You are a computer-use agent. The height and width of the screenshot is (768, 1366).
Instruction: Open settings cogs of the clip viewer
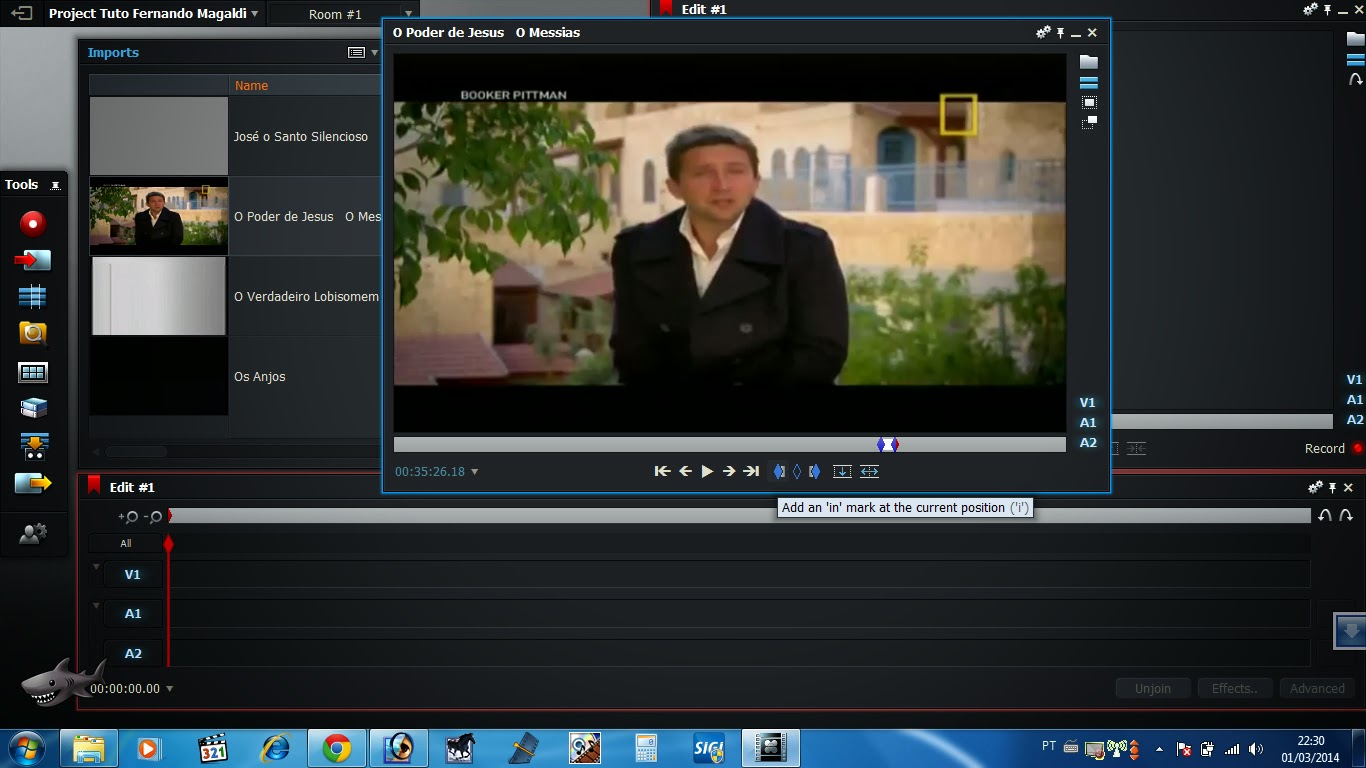click(1043, 32)
